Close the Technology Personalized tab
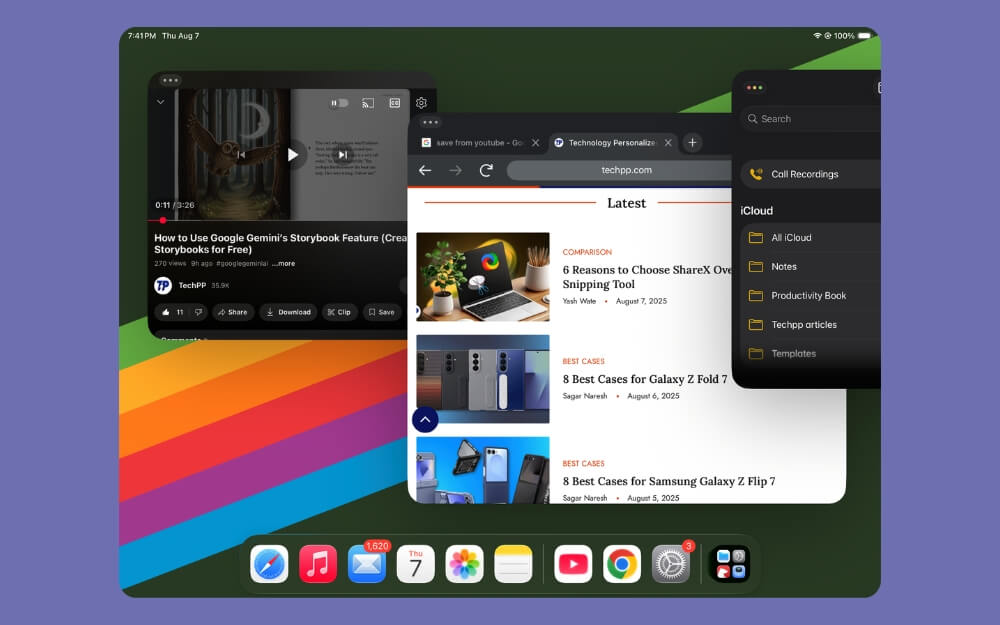1000x625 pixels. click(668, 143)
